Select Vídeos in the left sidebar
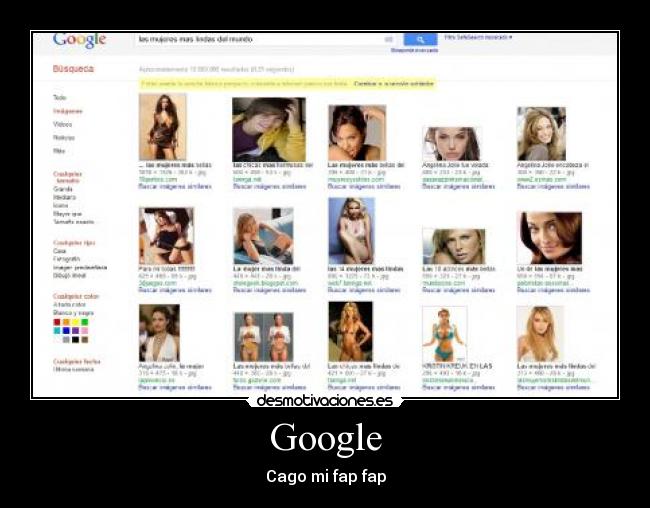 pos(62,124)
